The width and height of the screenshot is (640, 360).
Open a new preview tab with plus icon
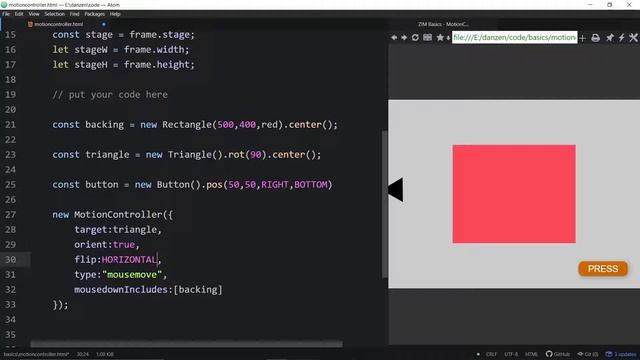[x=582, y=38]
